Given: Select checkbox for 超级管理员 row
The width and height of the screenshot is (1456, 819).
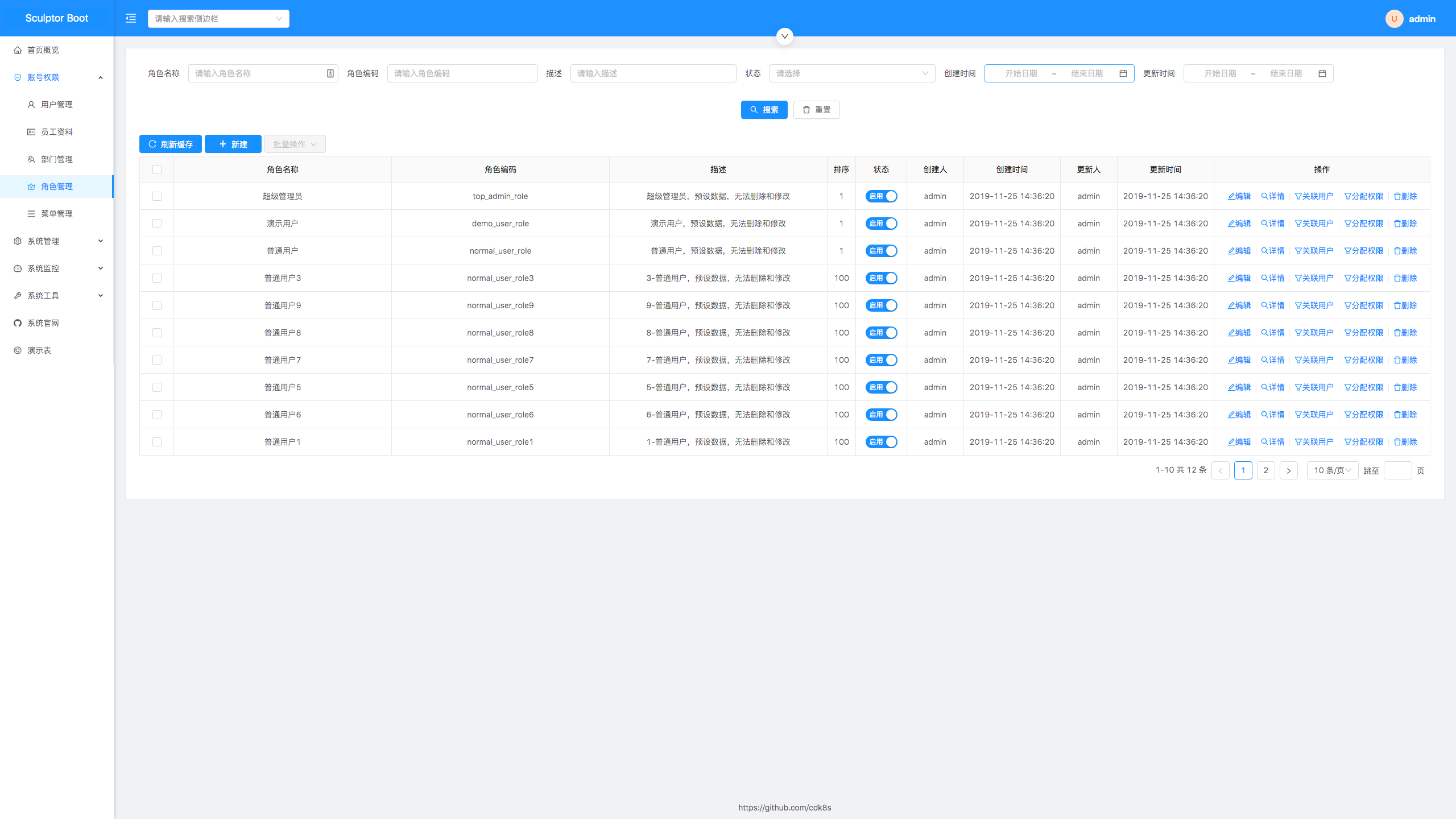Looking at the screenshot, I should point(157,196).
